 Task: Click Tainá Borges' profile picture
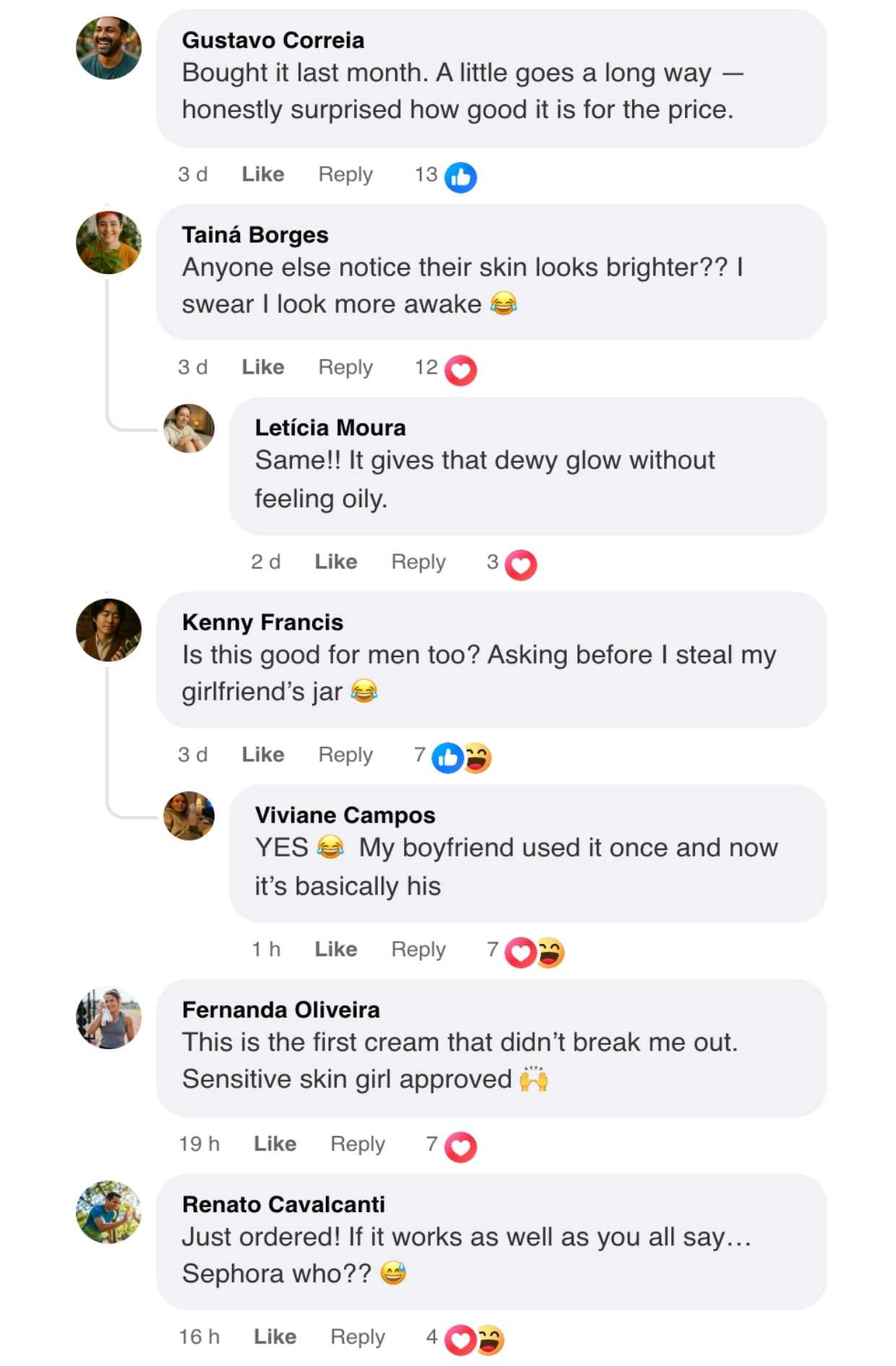[x=109, y=242]
